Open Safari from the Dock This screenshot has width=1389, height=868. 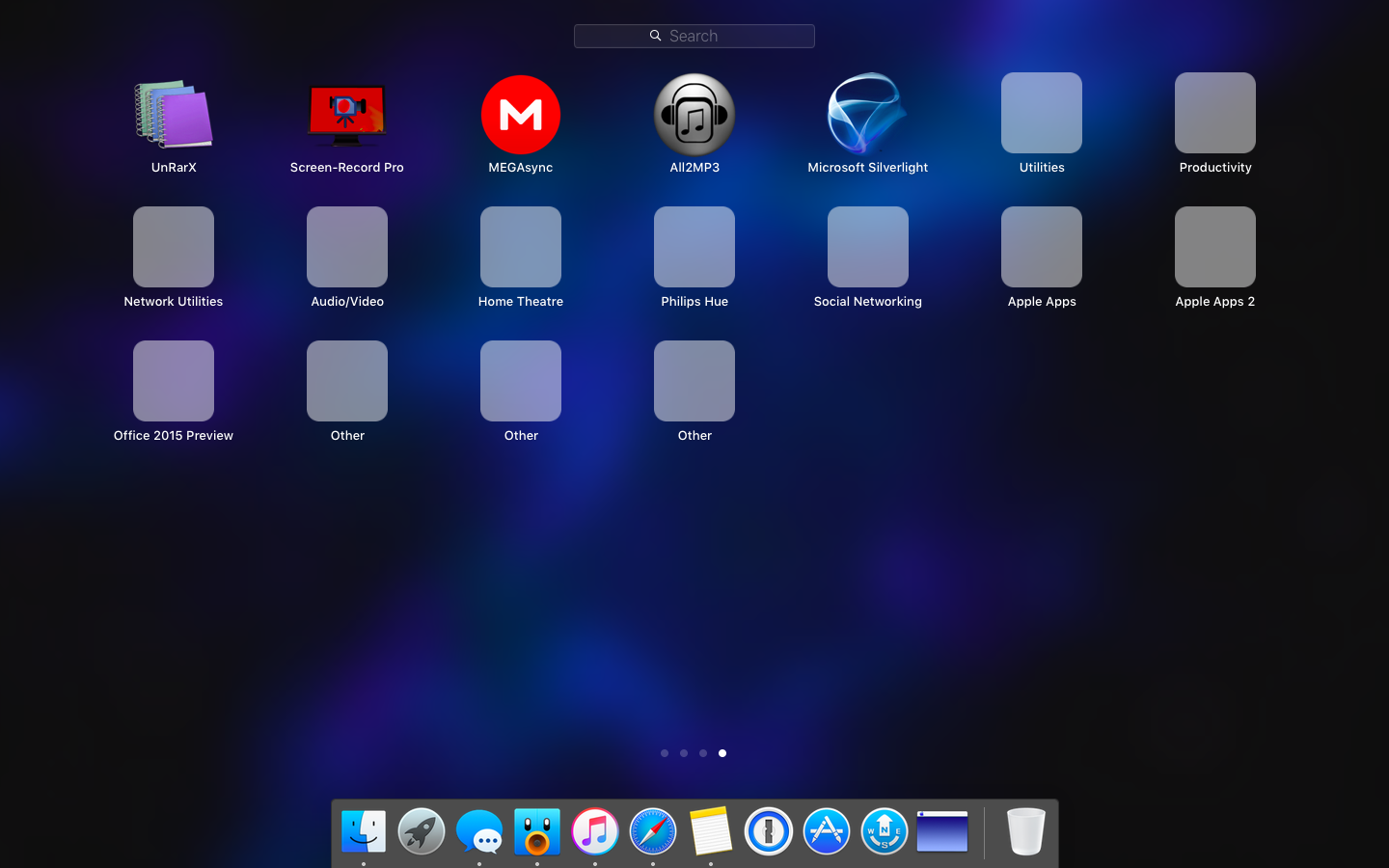click(653, 831)
